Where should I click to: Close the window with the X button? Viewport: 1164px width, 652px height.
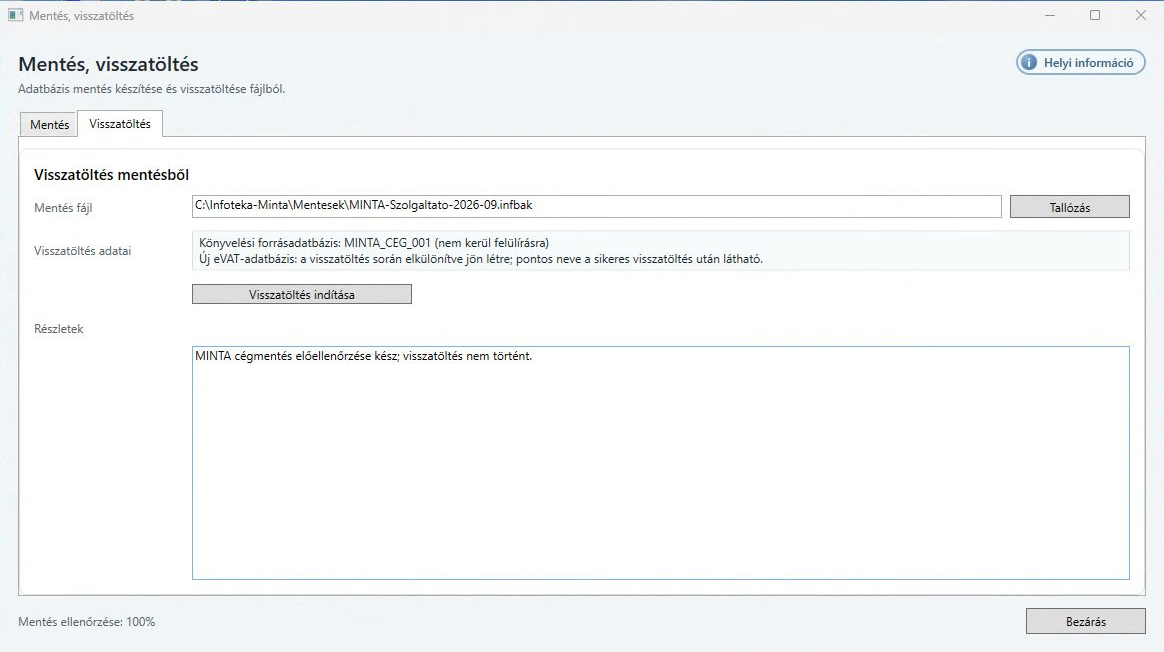tap(1141, 16)
